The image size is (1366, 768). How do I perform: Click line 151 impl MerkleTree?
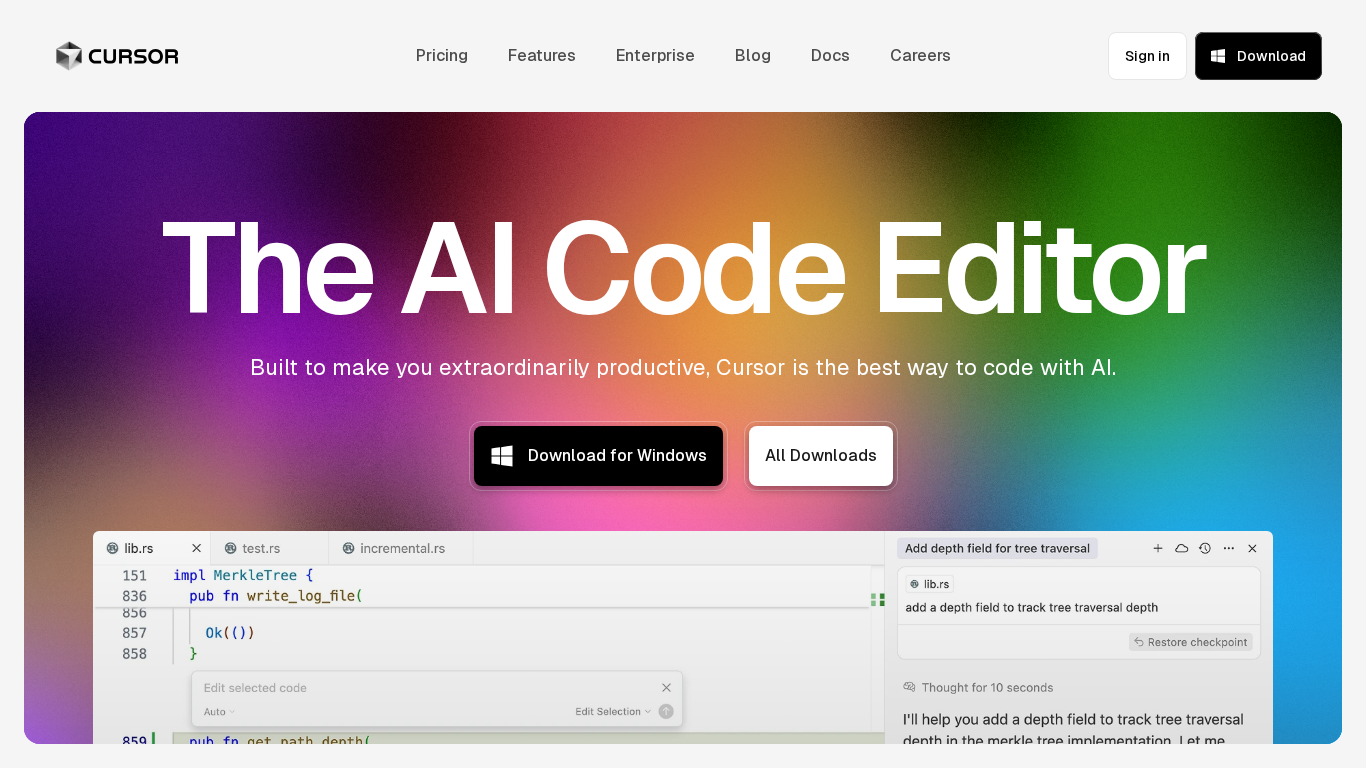243,576
